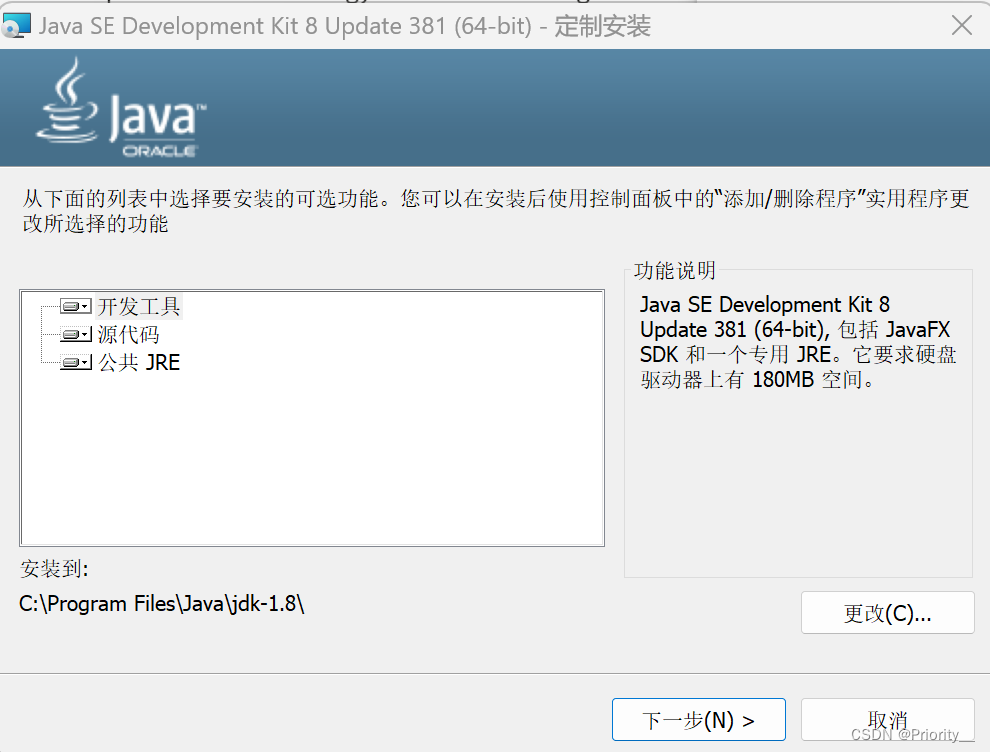Click the install path C:\Program Files\Java\jdk-1.8\
This screenshot has width=990, height=752.
click(x=162, y=604)
